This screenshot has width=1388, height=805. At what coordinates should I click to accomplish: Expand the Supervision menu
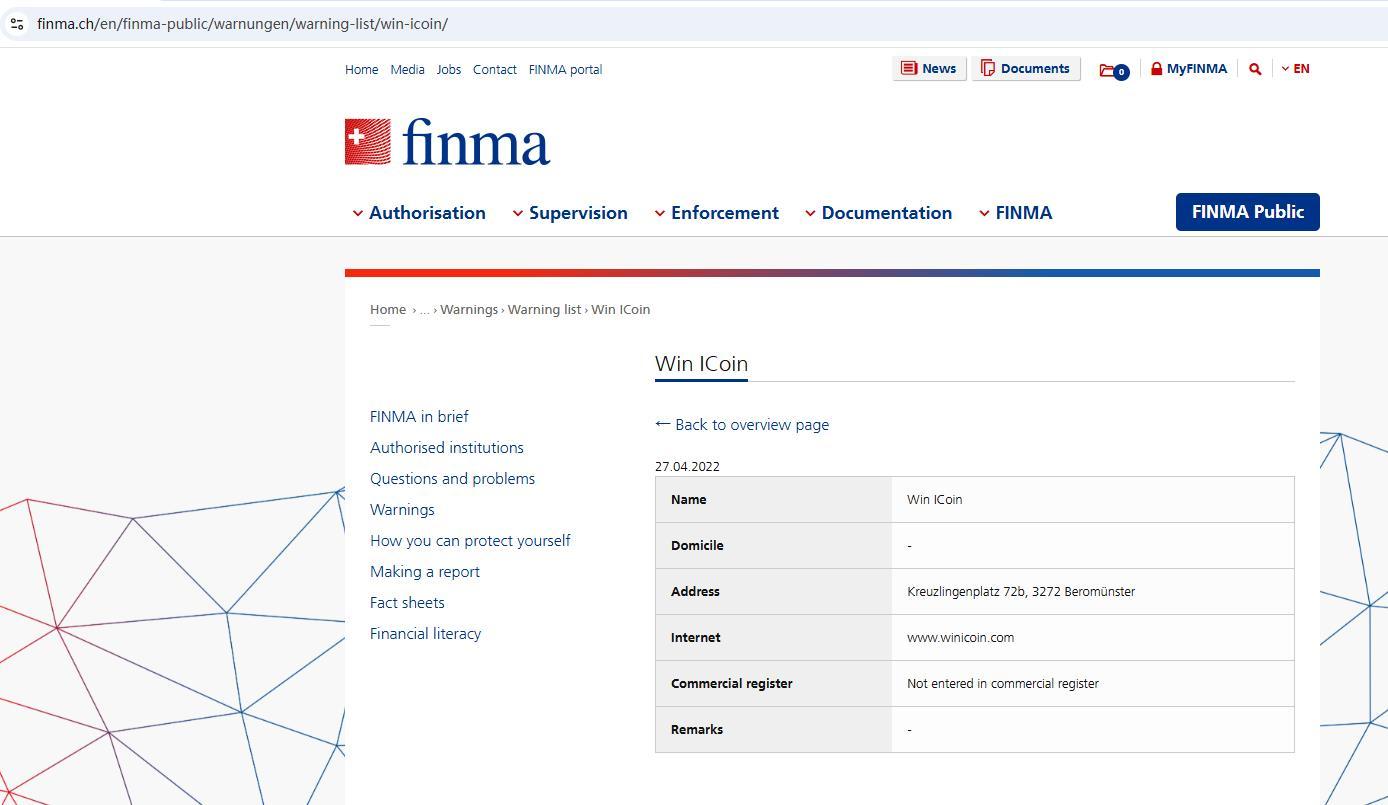tap(570, 213)
